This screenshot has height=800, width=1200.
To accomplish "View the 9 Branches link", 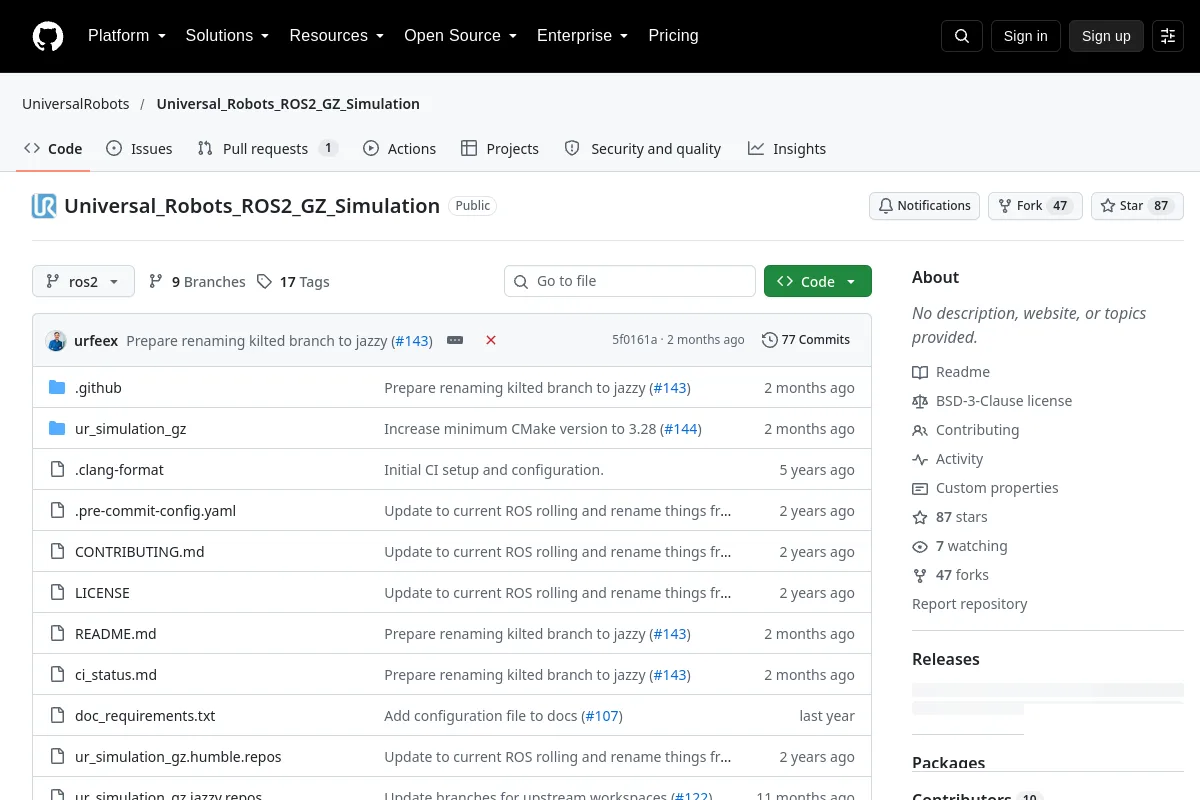I will pos(197,282).
